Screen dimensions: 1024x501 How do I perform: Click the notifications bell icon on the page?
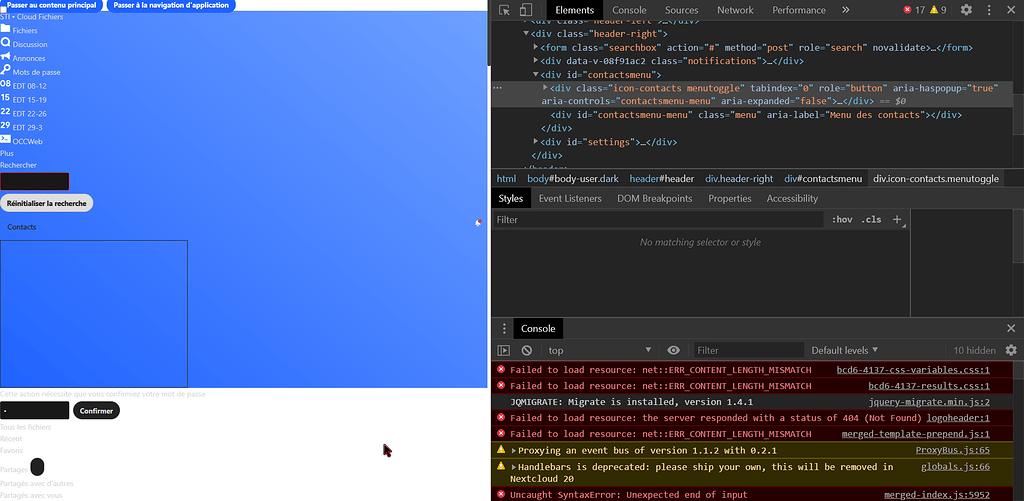coord(478,223)
